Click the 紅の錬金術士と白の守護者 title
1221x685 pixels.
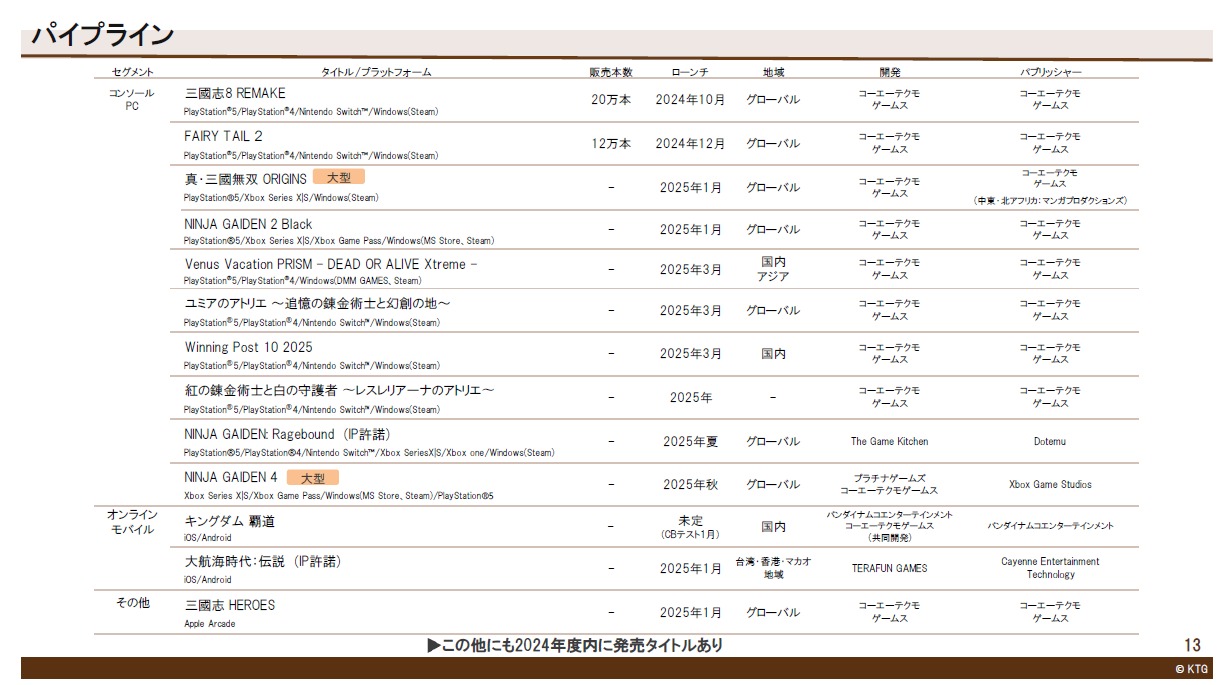coord(339,390)
